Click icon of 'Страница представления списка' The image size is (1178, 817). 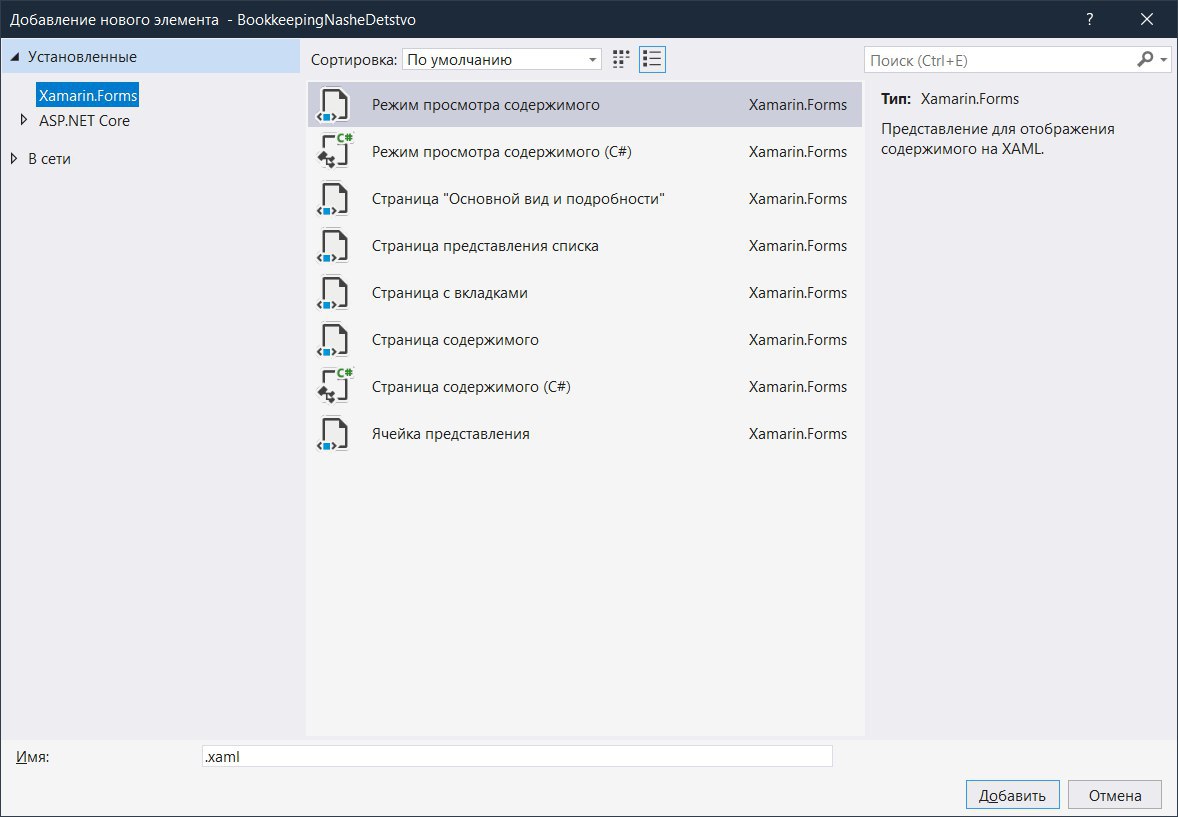(333, 246)
